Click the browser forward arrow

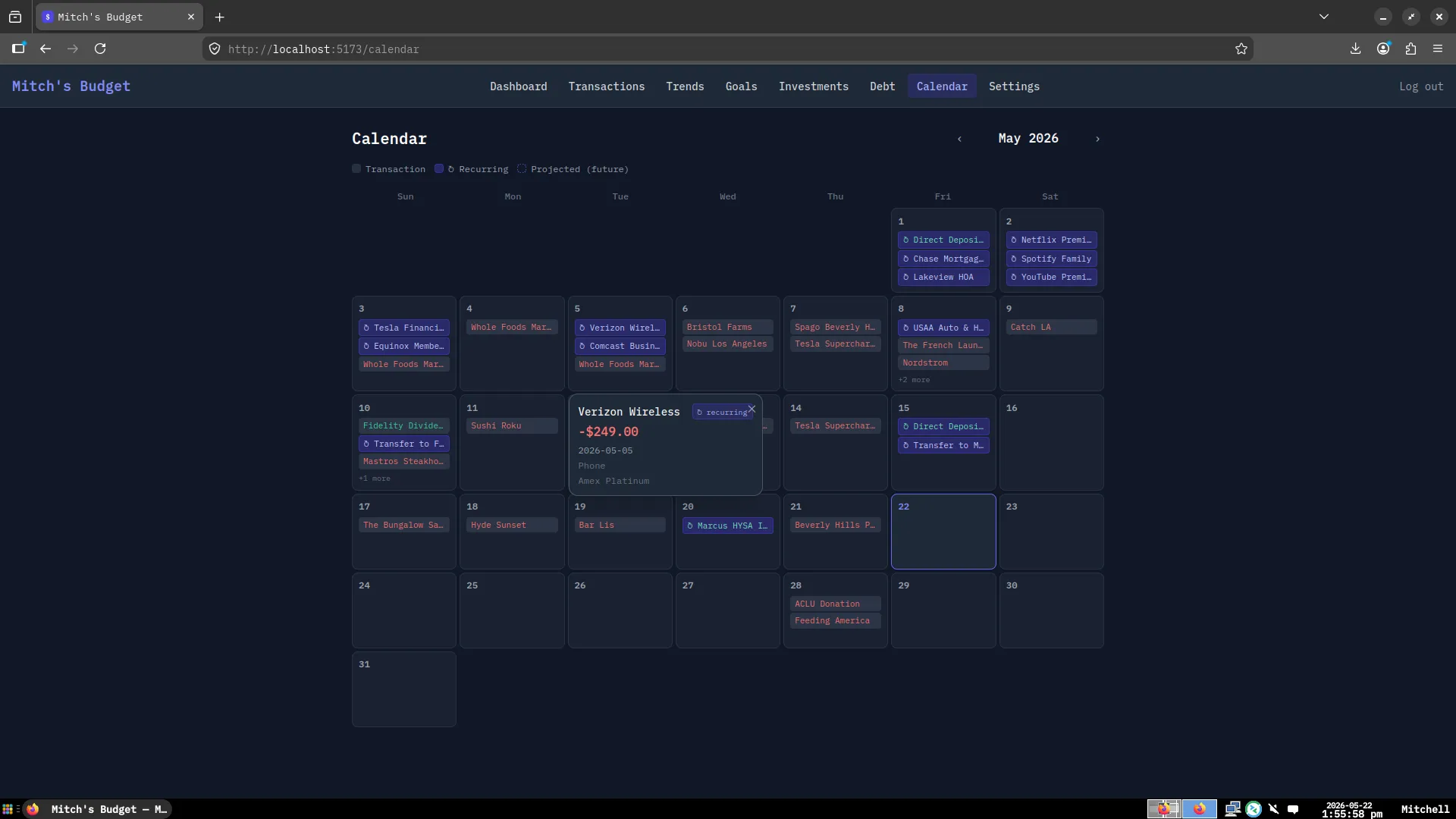pyautogui.click(x=73, y=49)
